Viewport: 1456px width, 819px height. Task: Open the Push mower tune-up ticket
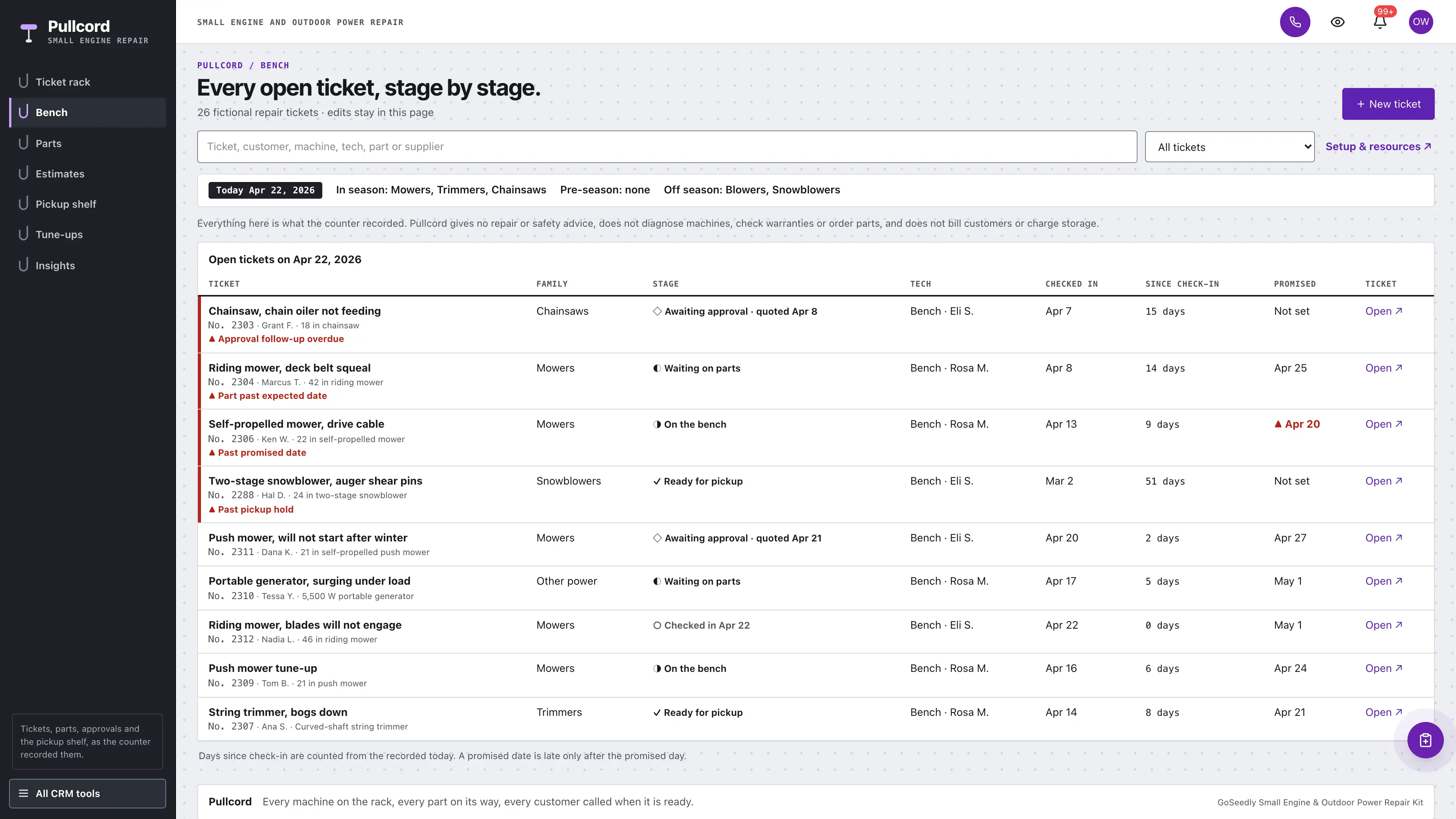point(1384,668)
